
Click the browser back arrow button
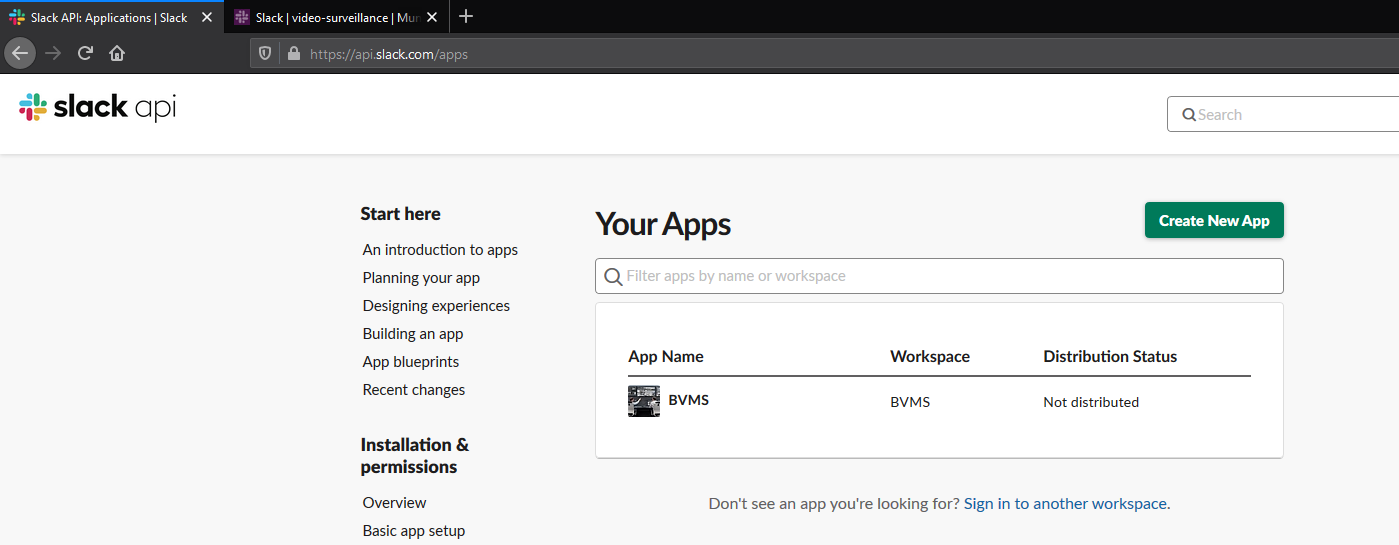click(20, 54)
